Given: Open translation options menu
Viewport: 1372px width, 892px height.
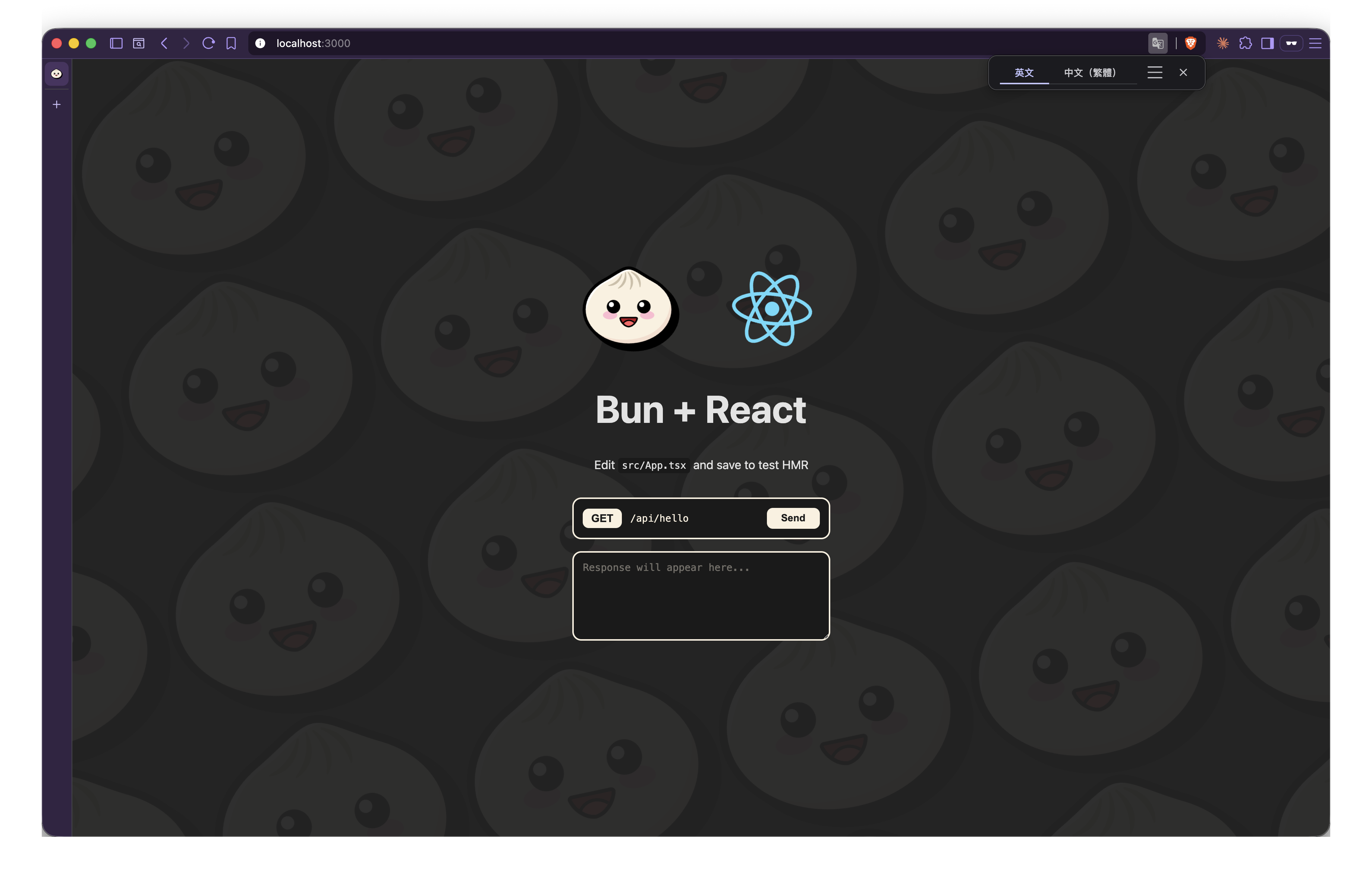Looking at the screenshot, I should (1155, 73).
